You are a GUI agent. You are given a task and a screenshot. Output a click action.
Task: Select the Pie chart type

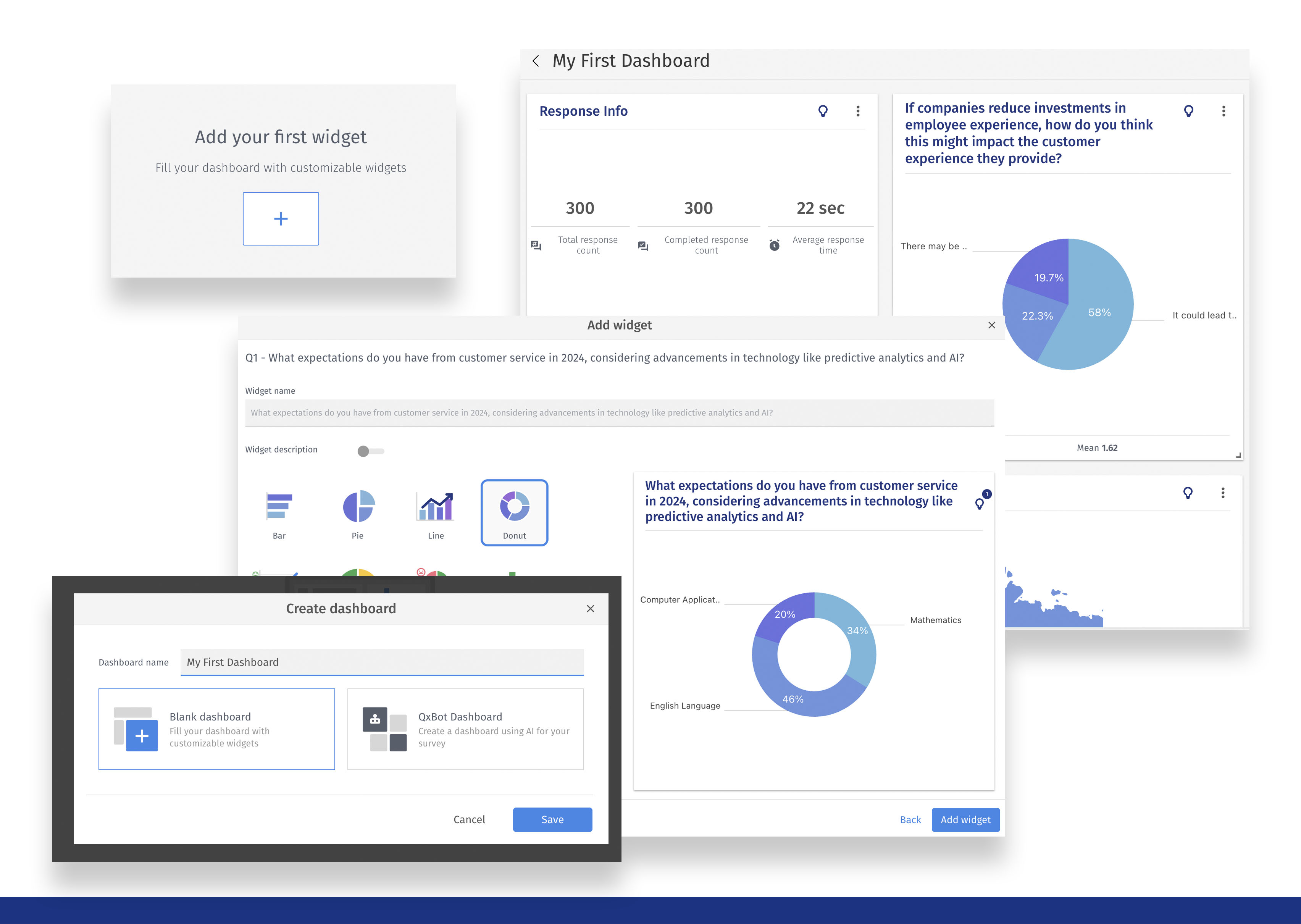358,514
